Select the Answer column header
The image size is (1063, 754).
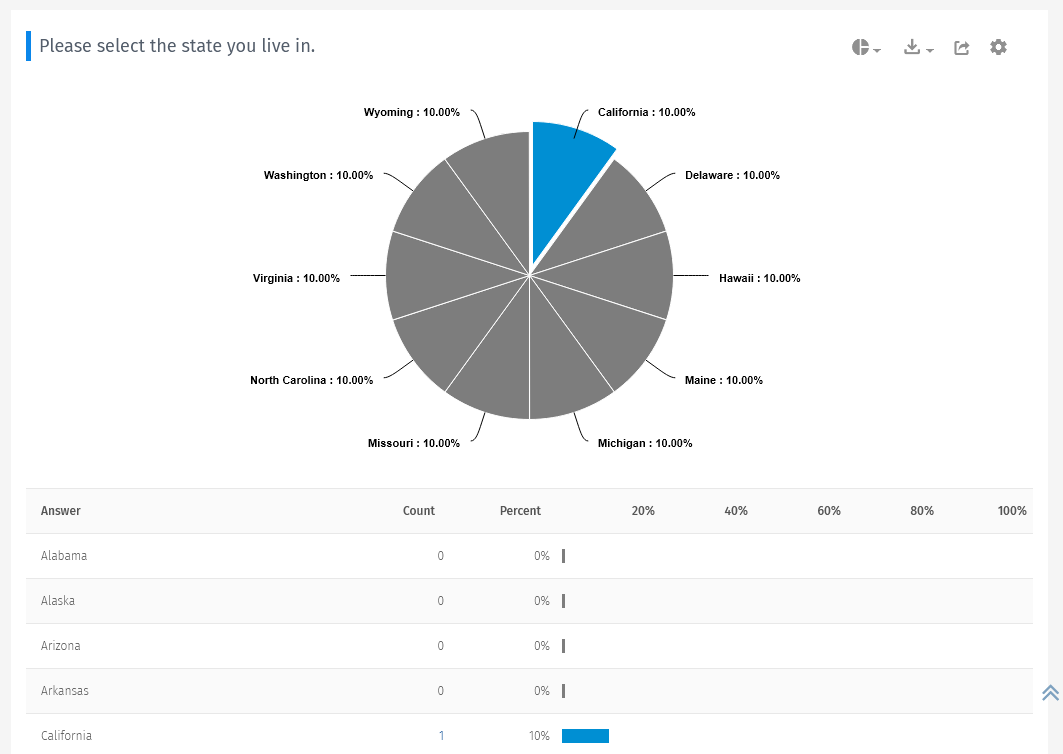click(60, 511)
